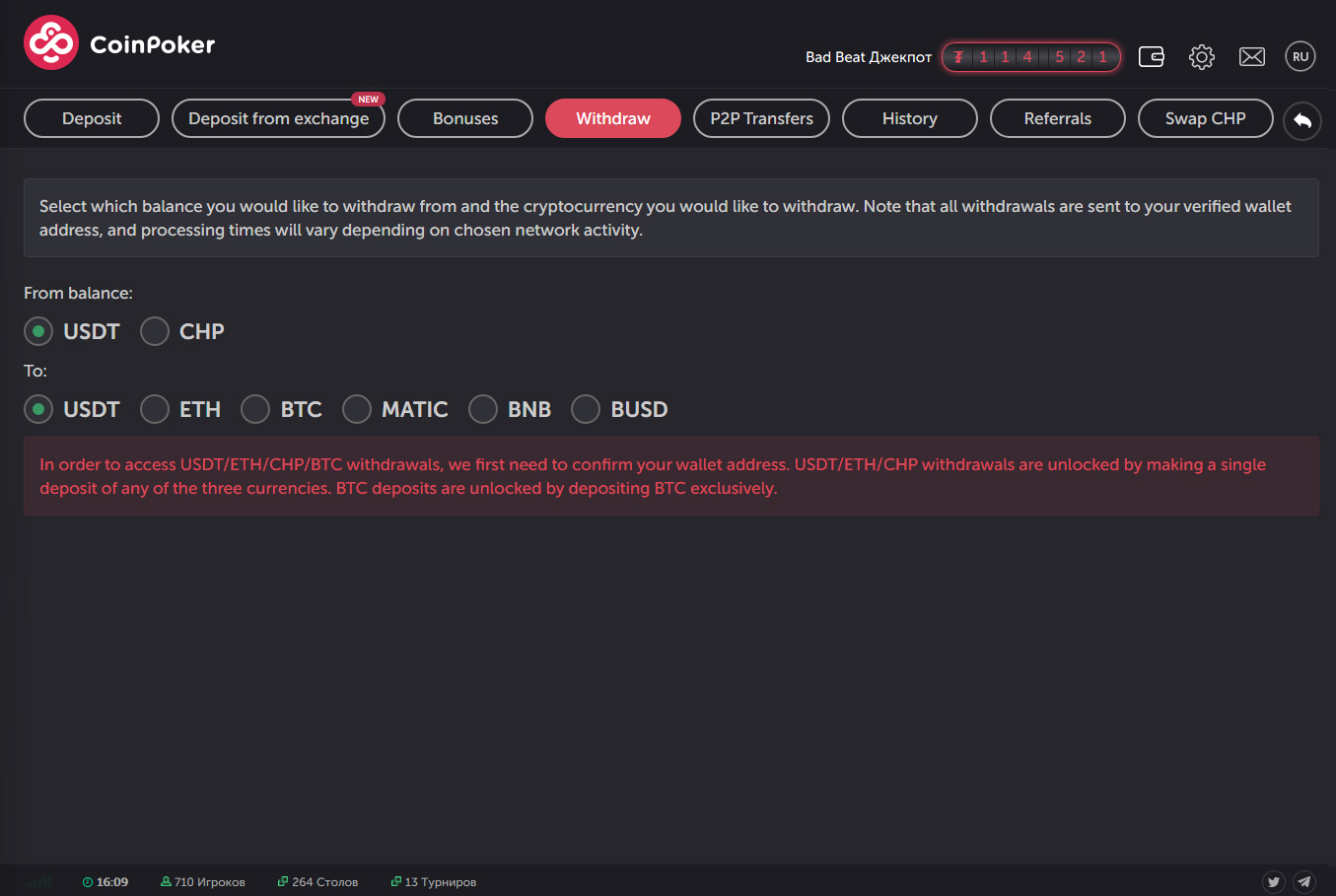Screen dimensions: 1336x896
Task: Click the Bad Beat jackpot counter
Action: coord(1030,57)
